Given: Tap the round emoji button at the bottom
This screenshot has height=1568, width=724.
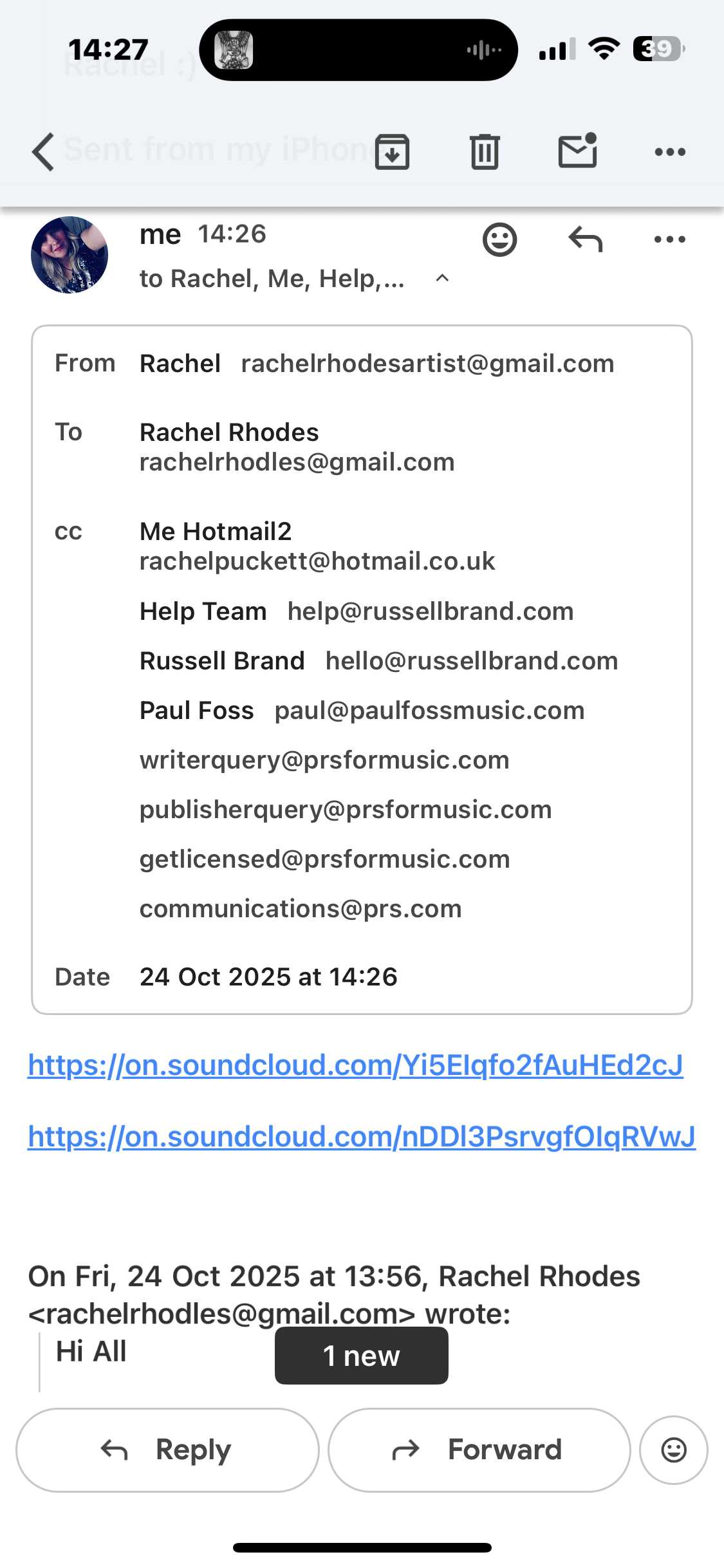Looking at the screenshot, I should coord(674,1450).
